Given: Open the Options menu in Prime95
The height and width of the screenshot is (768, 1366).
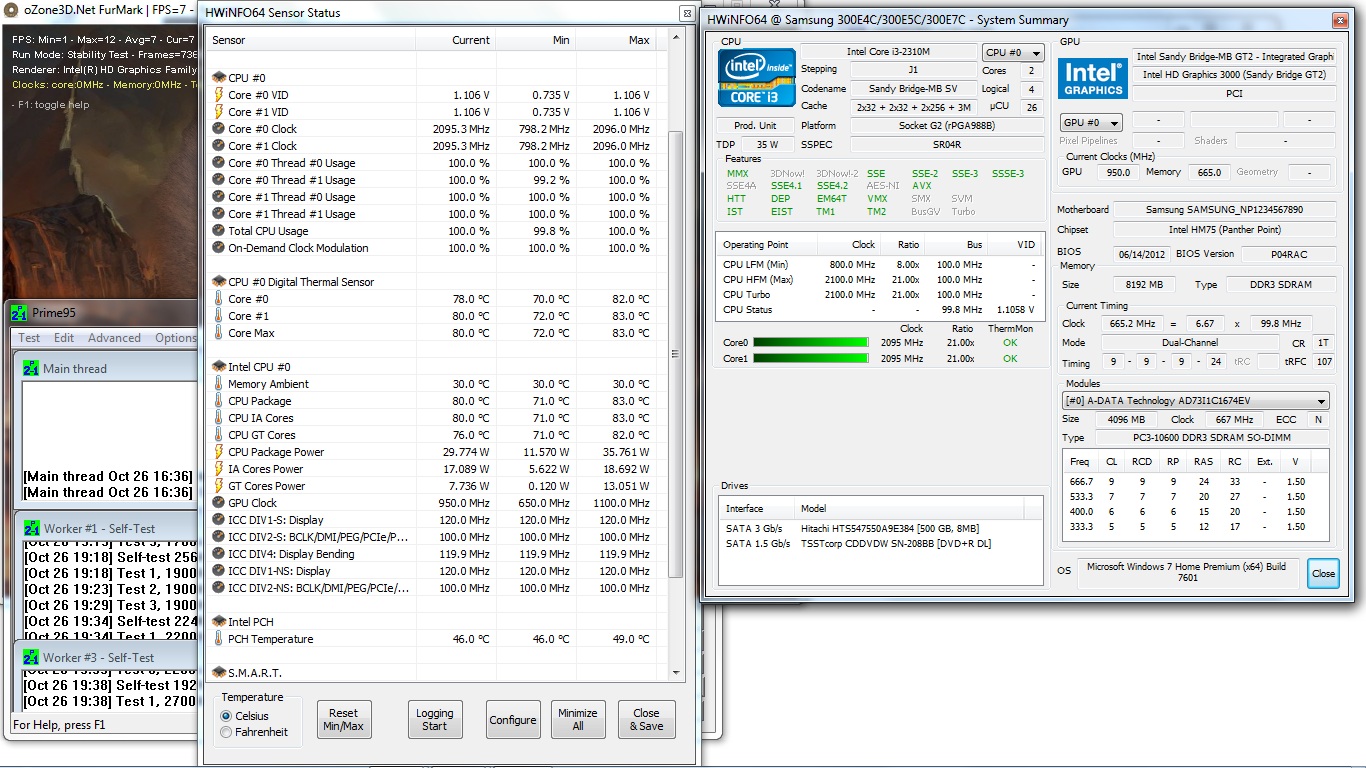Looking at the screenshot, I should (176, 338).
